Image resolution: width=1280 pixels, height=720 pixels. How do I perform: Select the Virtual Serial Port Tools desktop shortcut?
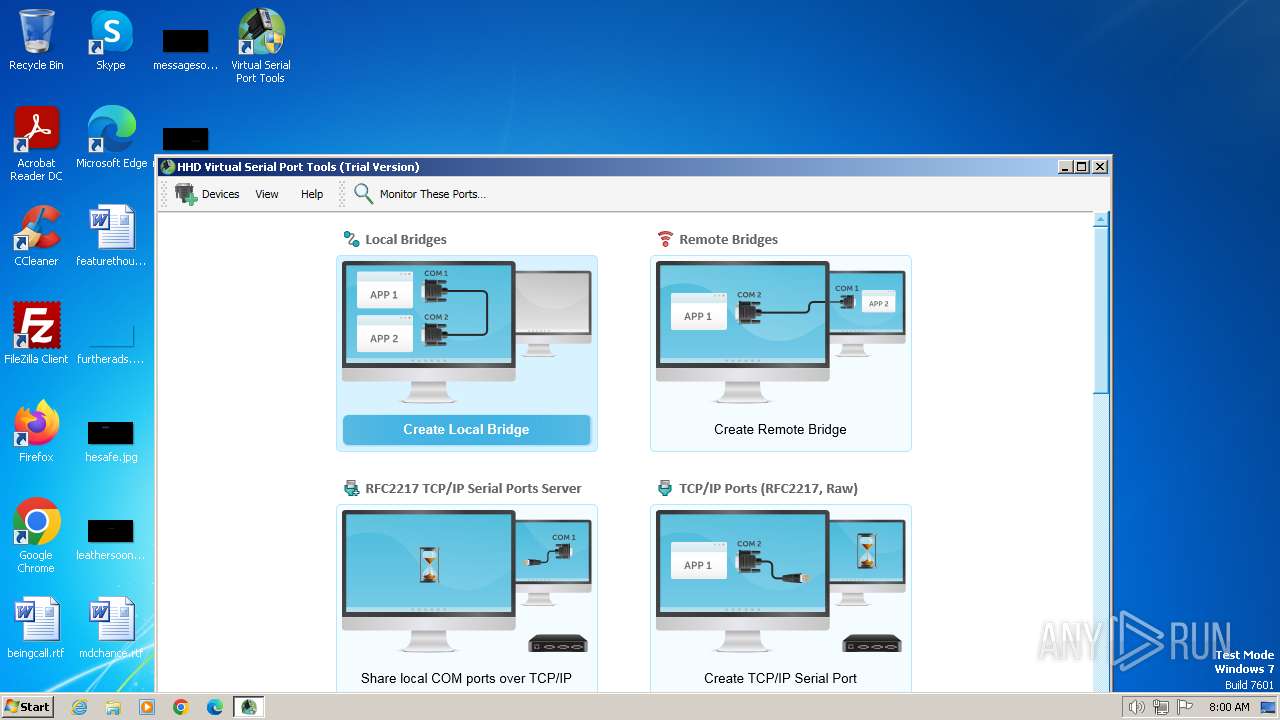pyautogui.click(x=260, y=46)
